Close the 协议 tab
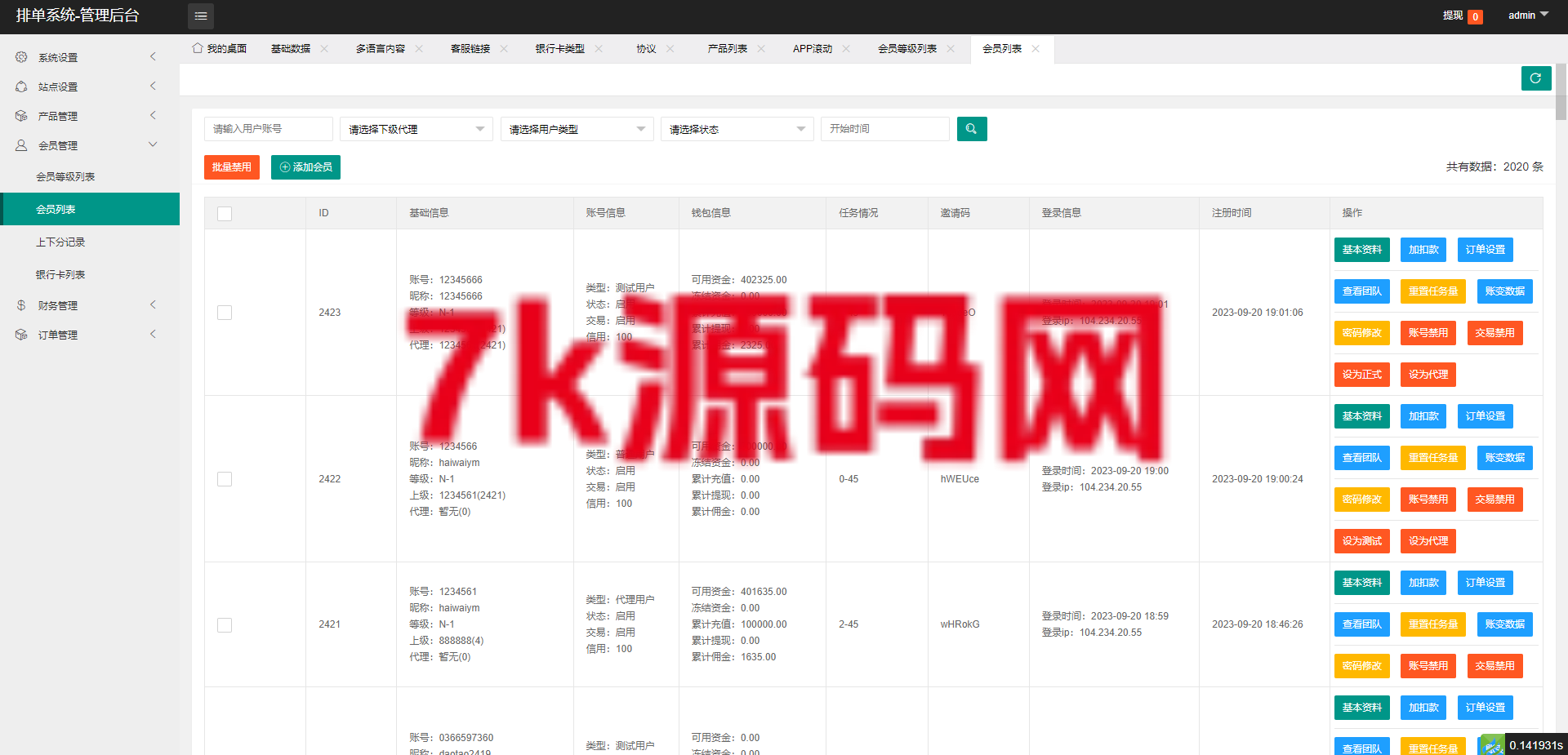Image resolution: width=1568 pixels, height=755 pixels. [670, 49]
